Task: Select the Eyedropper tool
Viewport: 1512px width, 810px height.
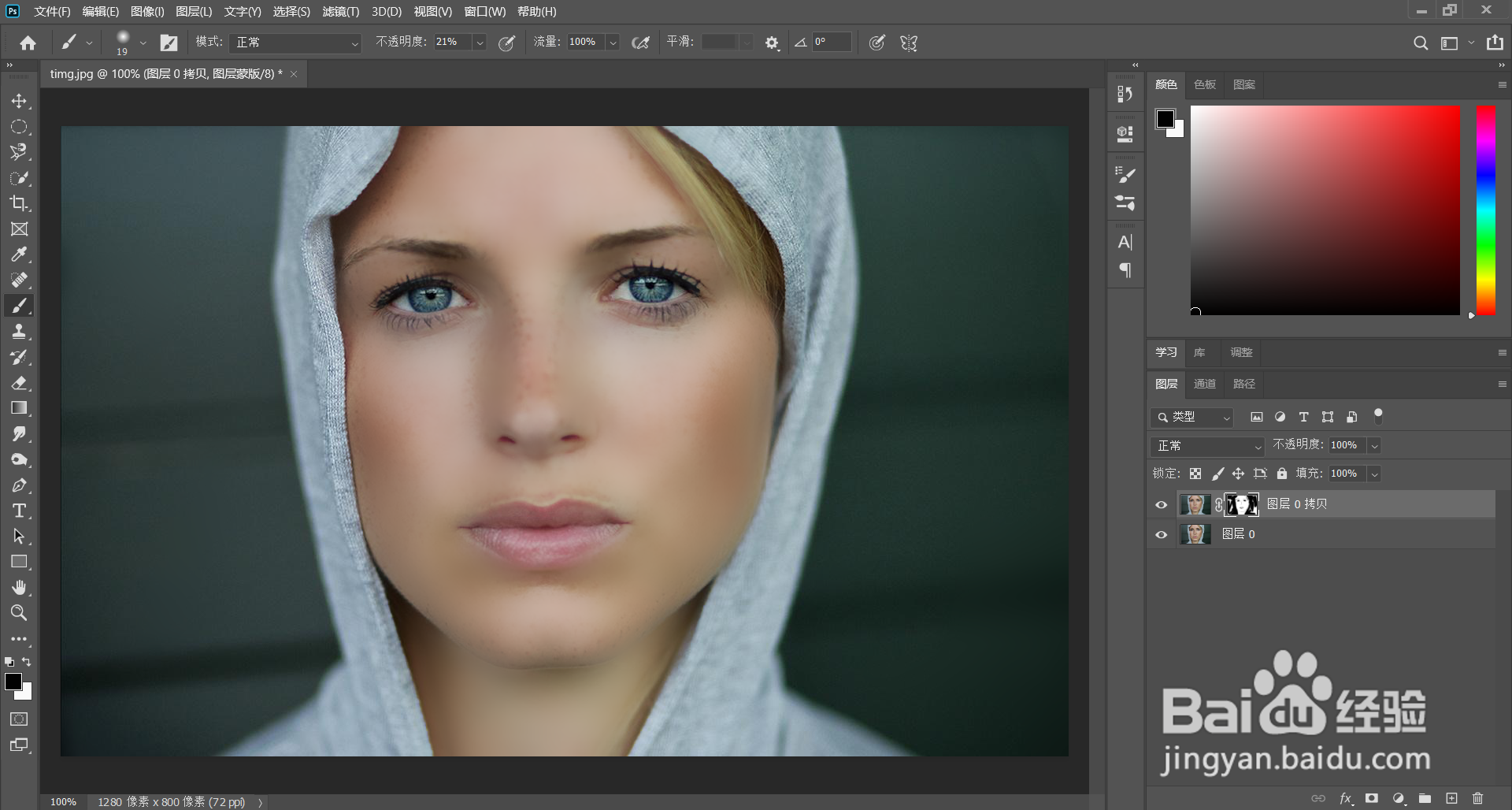Action: click(x=19, y=255)
